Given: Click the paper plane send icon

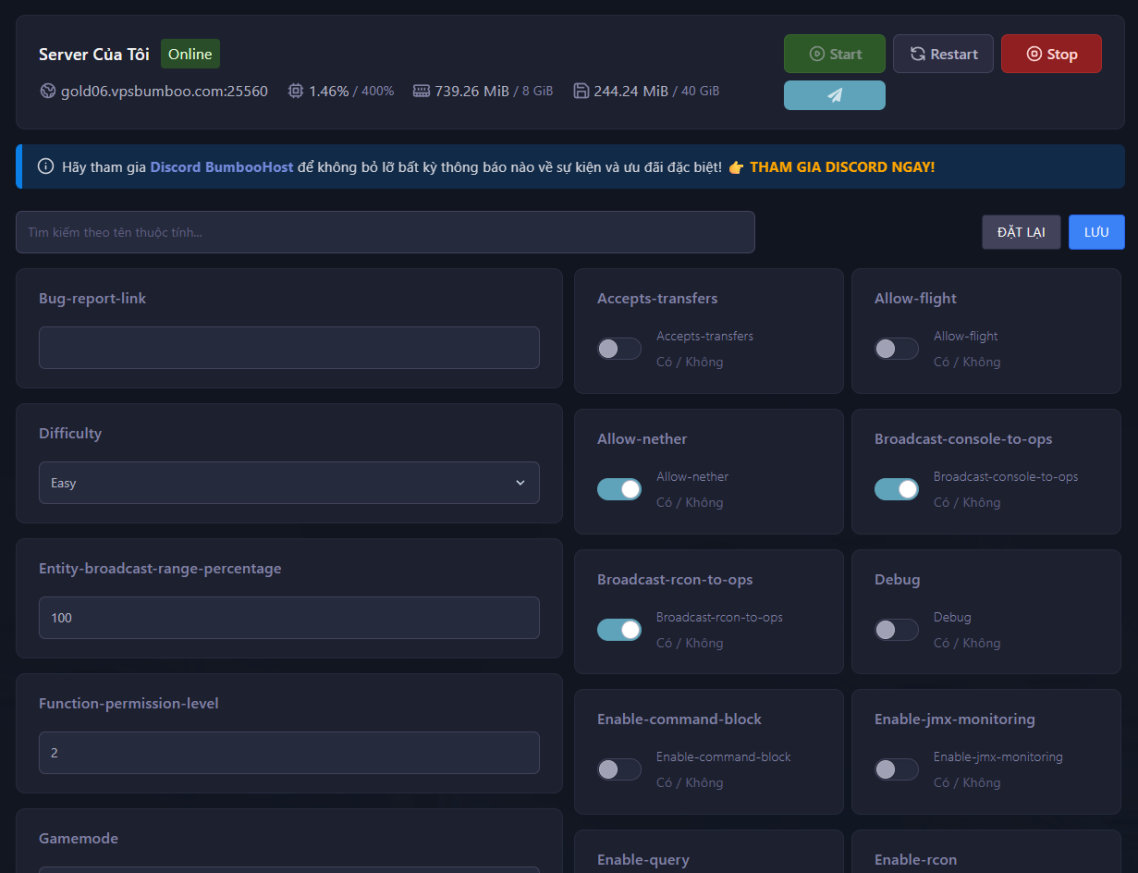Looking at the screenshot, I should click(x=835, y=95).
